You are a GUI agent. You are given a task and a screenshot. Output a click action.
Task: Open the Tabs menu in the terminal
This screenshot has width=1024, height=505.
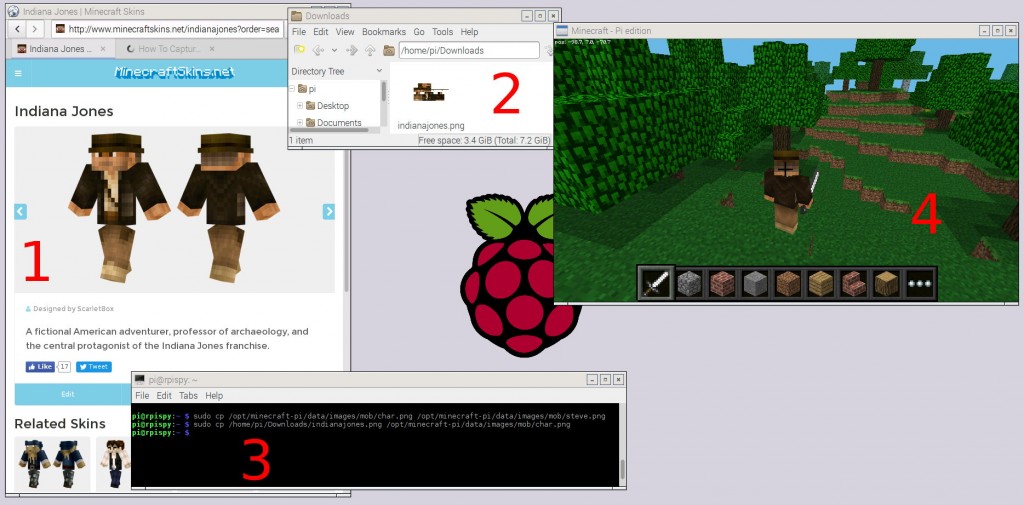tap(187, 396)
